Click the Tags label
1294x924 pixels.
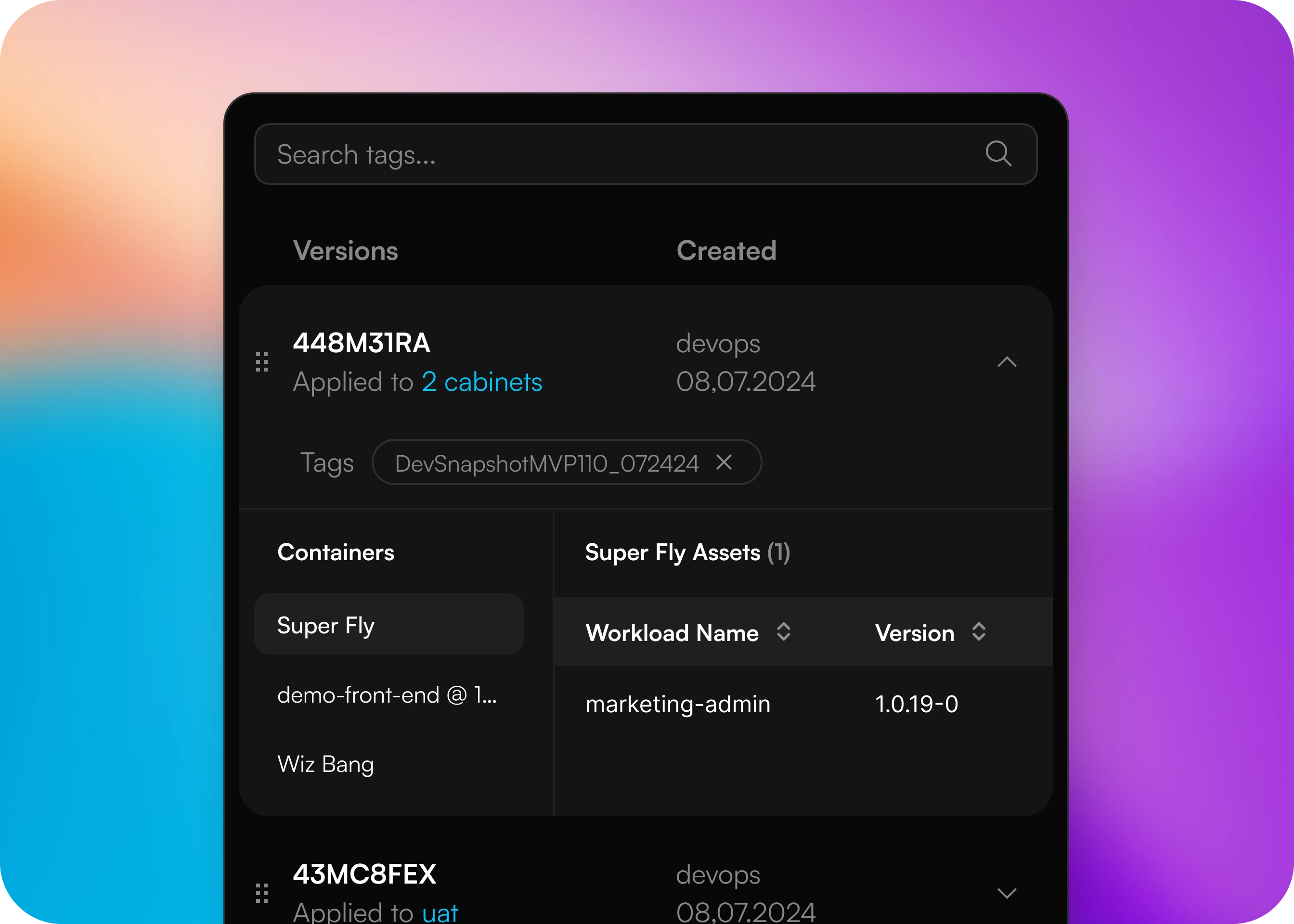pos(327,463)
